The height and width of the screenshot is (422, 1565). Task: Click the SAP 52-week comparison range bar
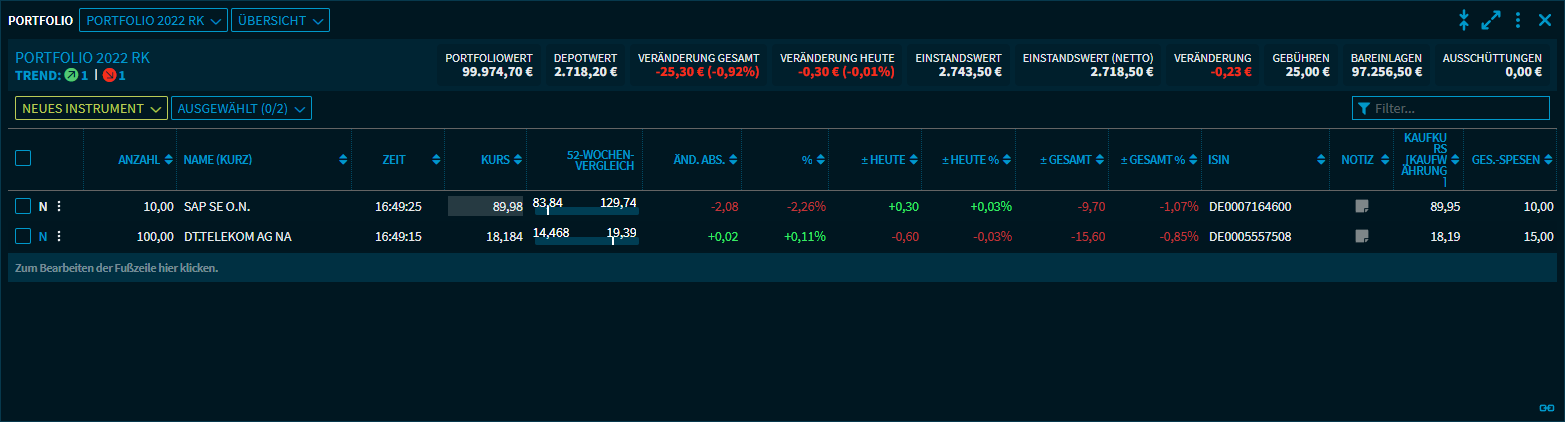[586, 211]
